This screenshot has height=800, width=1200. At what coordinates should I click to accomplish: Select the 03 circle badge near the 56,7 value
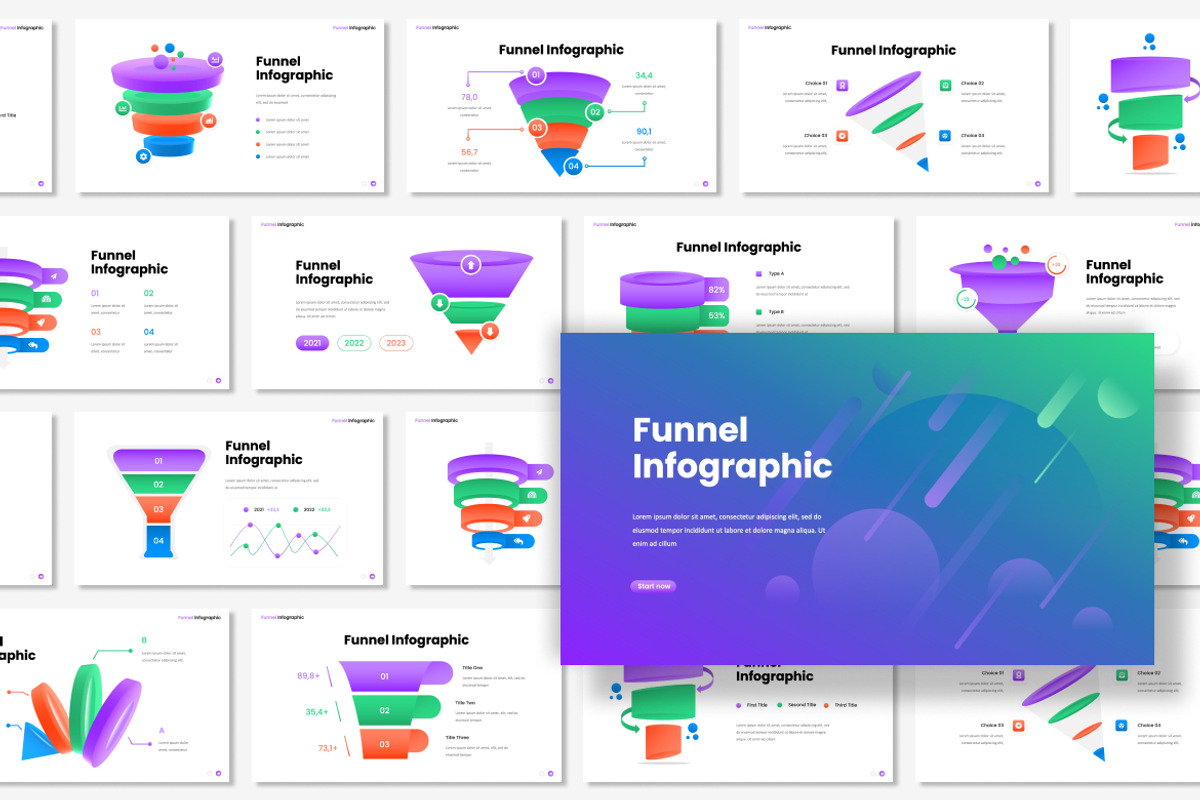click(537, 127)
